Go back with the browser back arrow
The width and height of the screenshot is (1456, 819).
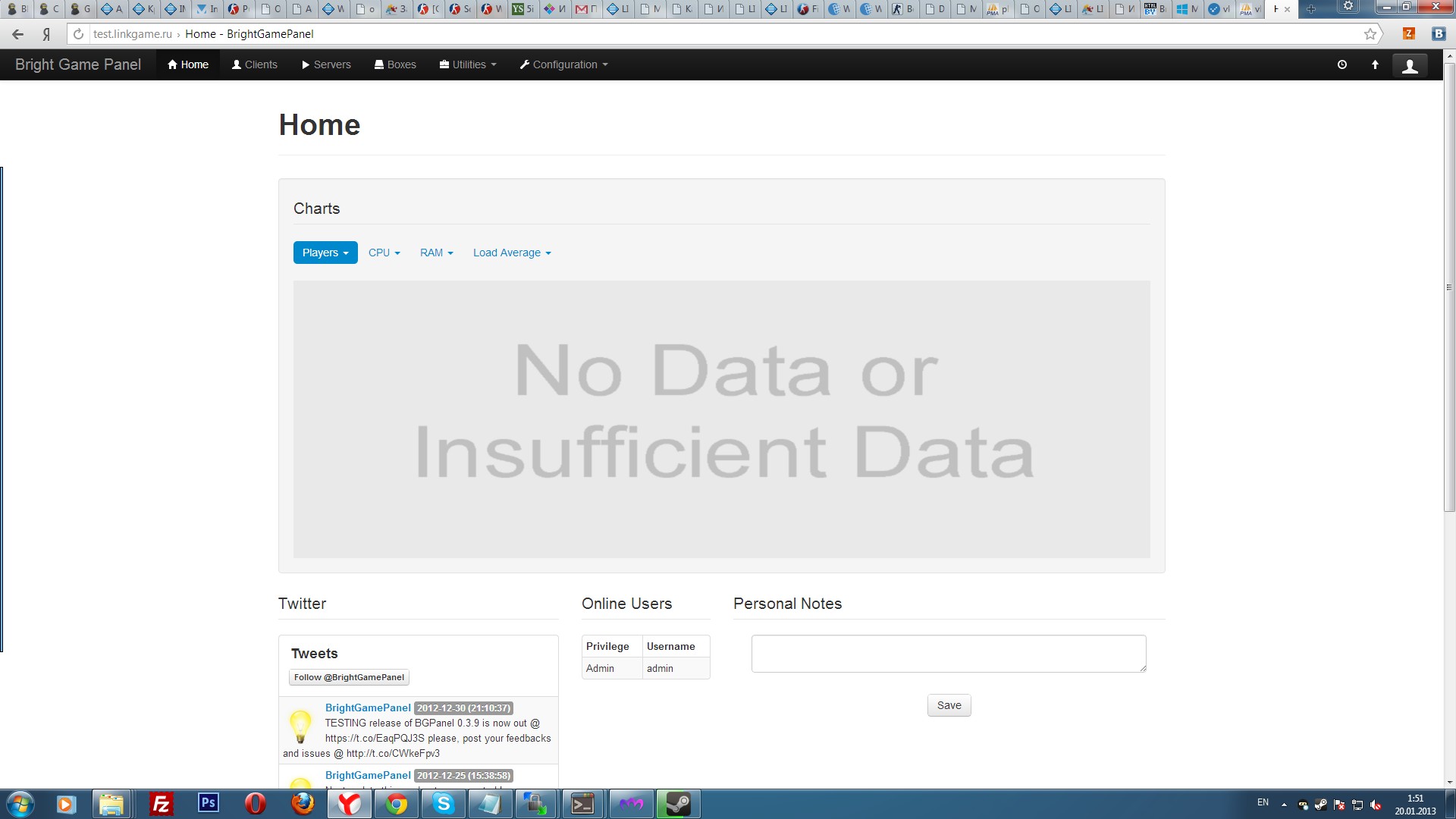(18, 34)
